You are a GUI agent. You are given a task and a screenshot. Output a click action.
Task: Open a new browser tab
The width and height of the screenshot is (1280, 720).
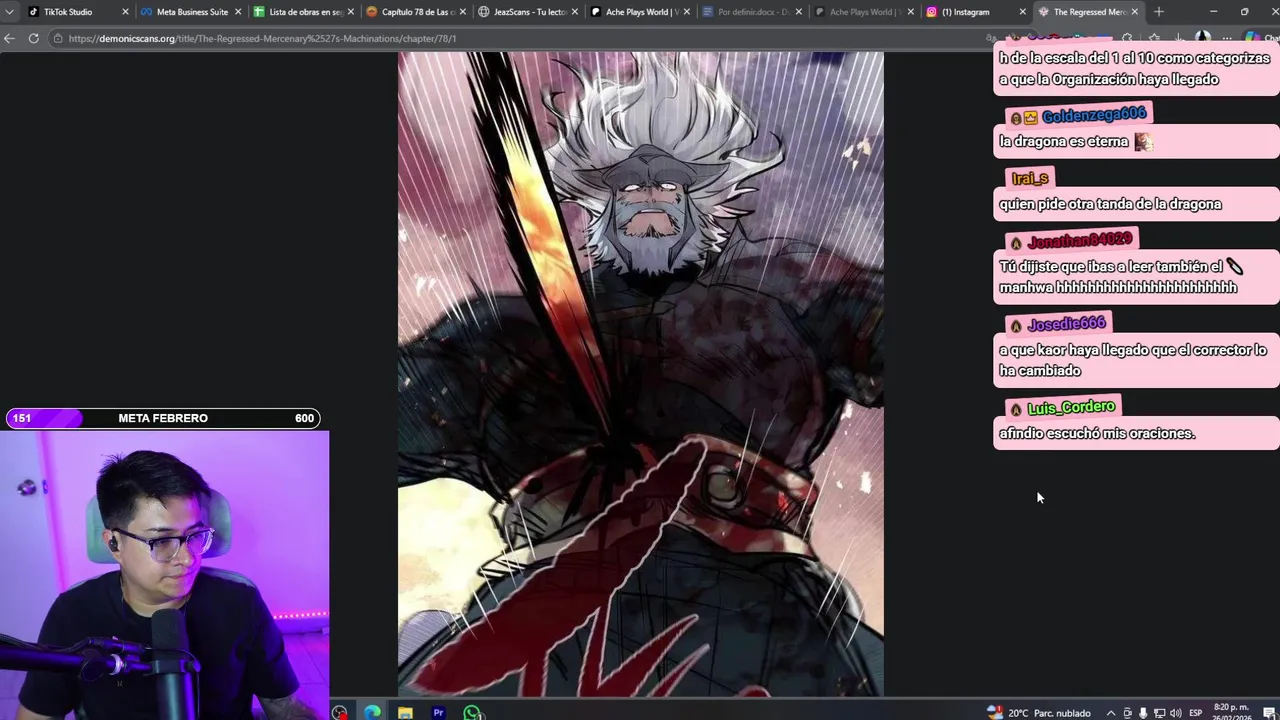click(x=1158, y=12)
